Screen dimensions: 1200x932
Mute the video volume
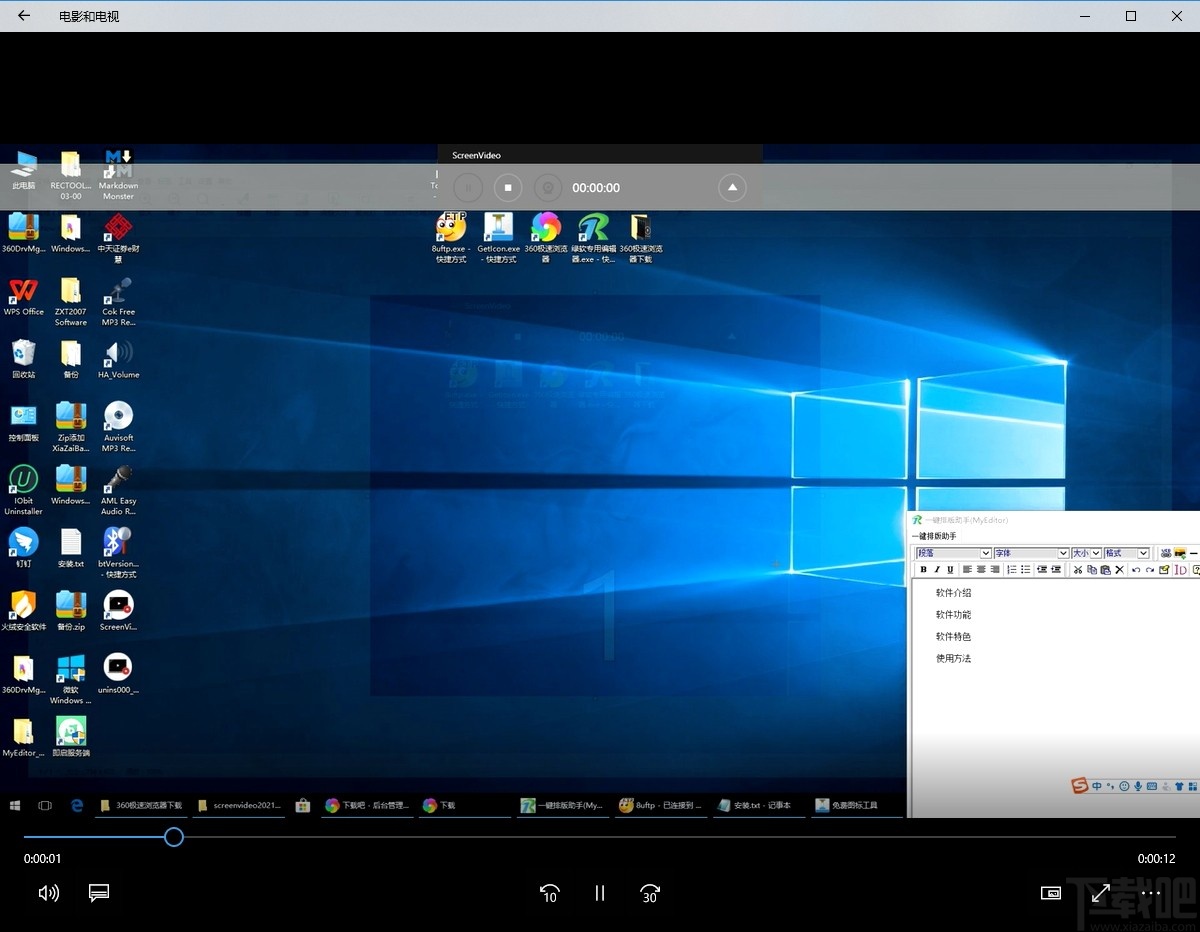[x=48, y=893]
